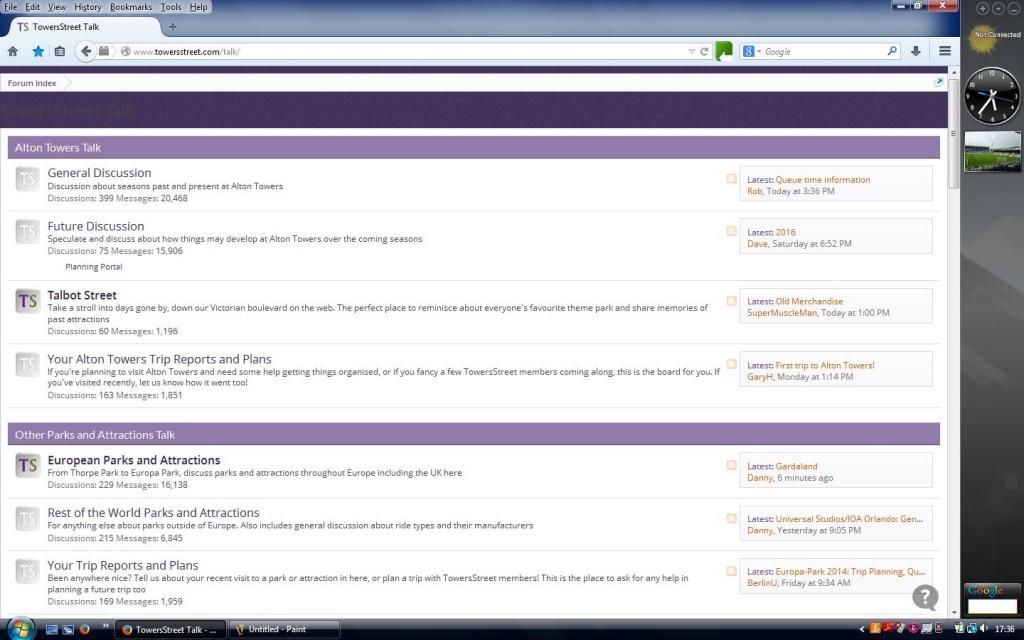Click the search magnifier in the Google box
The image size is (1024, 640).
point(892,51)
